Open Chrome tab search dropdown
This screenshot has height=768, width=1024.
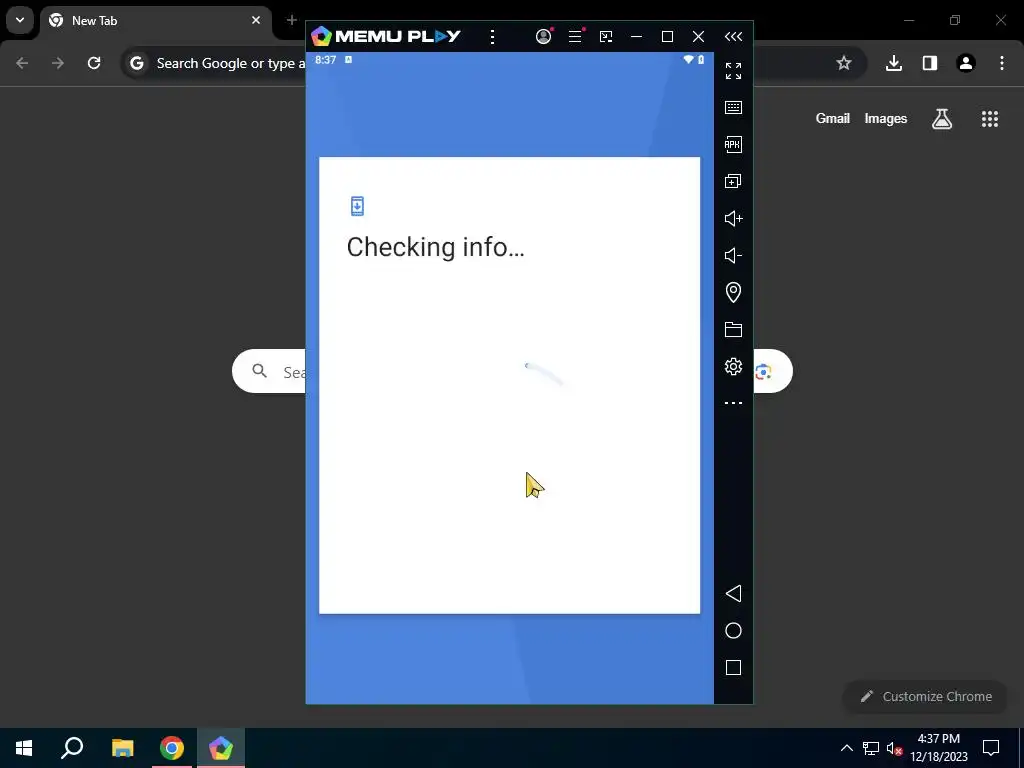point(20,20)
